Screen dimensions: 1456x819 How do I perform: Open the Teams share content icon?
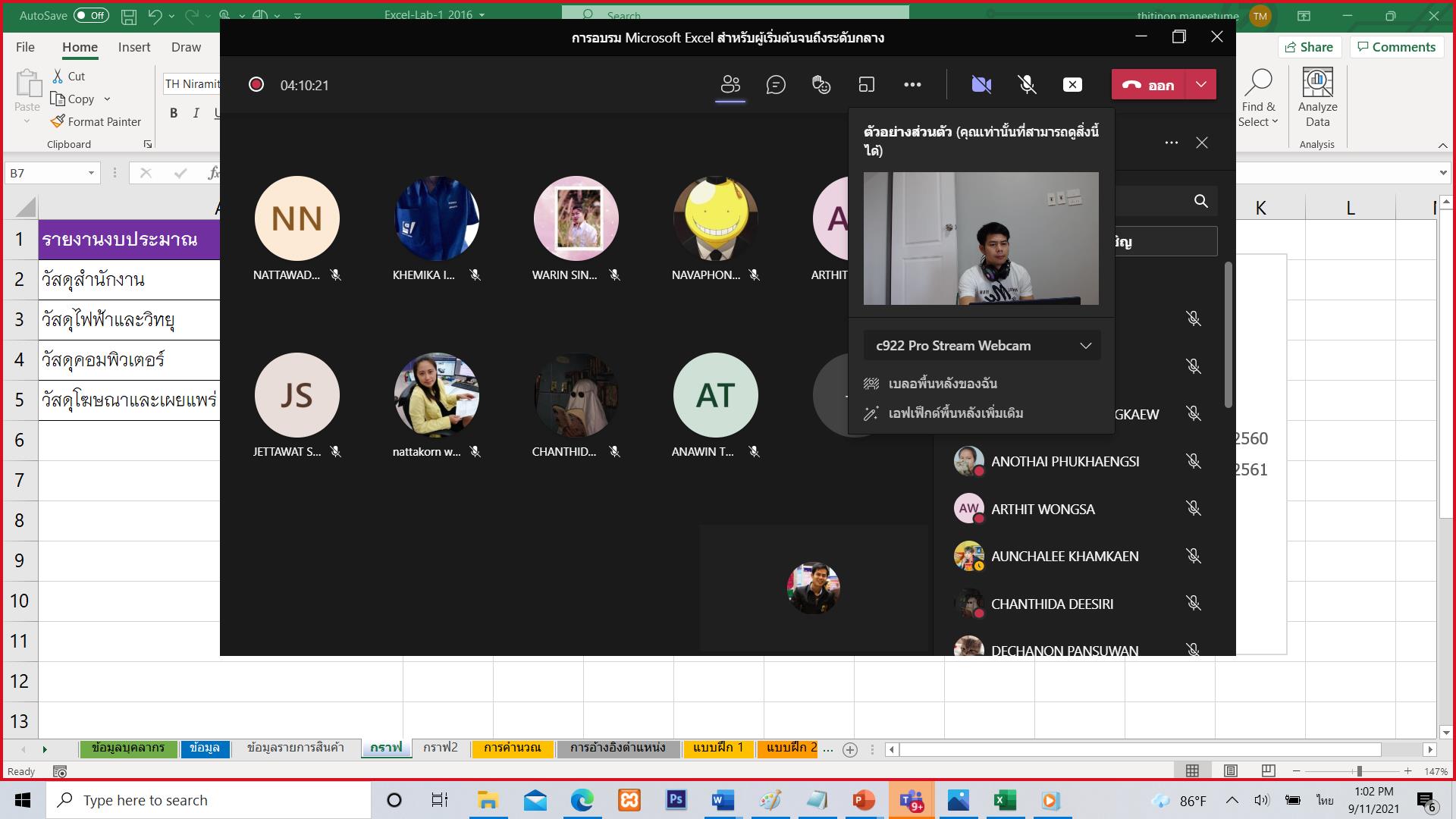(867, 85)
